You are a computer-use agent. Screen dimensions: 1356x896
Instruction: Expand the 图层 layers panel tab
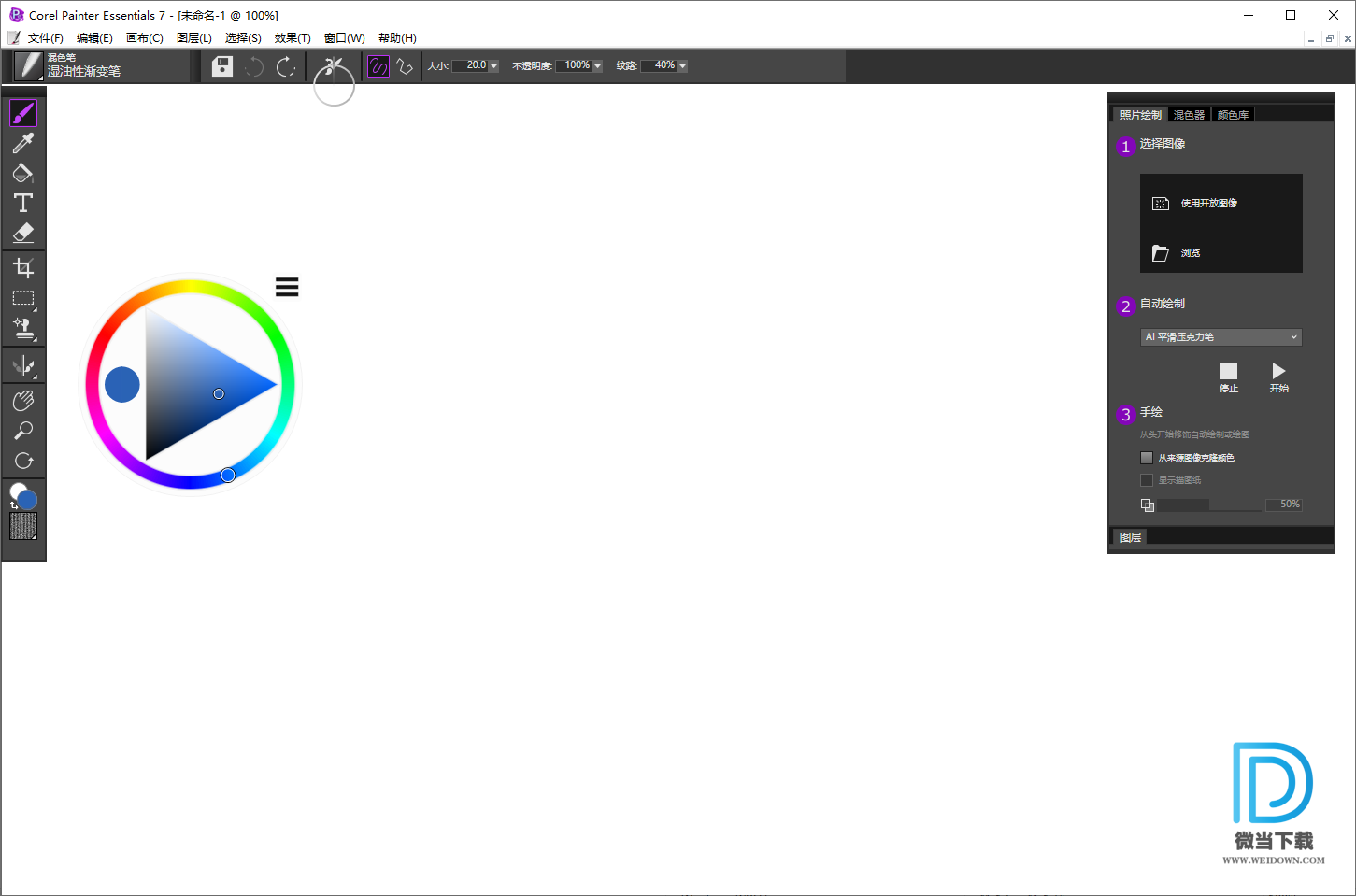point(1131,537)
